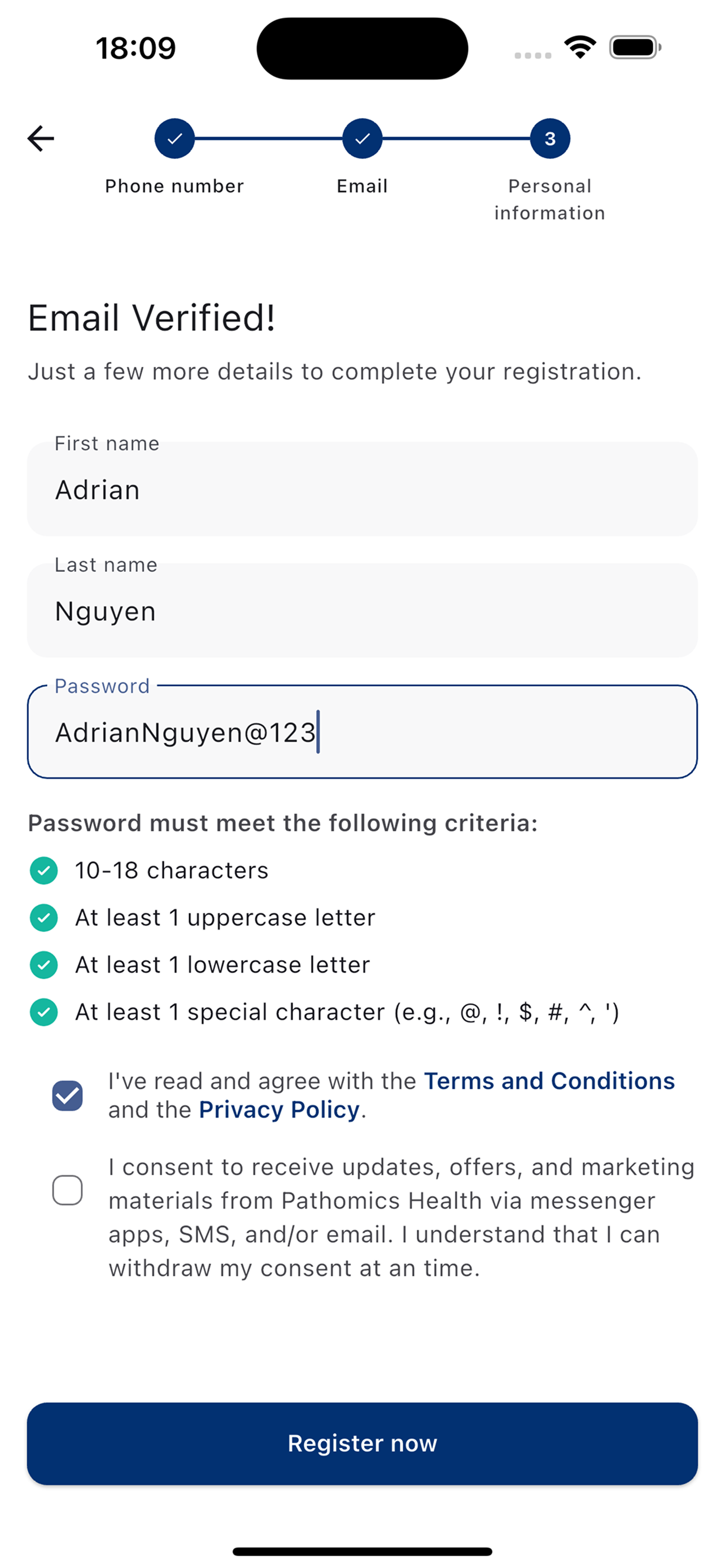The image size is (725, 1568).
Task: Open the Terms and Conditions link
Action: click(x=549, y=1081)
